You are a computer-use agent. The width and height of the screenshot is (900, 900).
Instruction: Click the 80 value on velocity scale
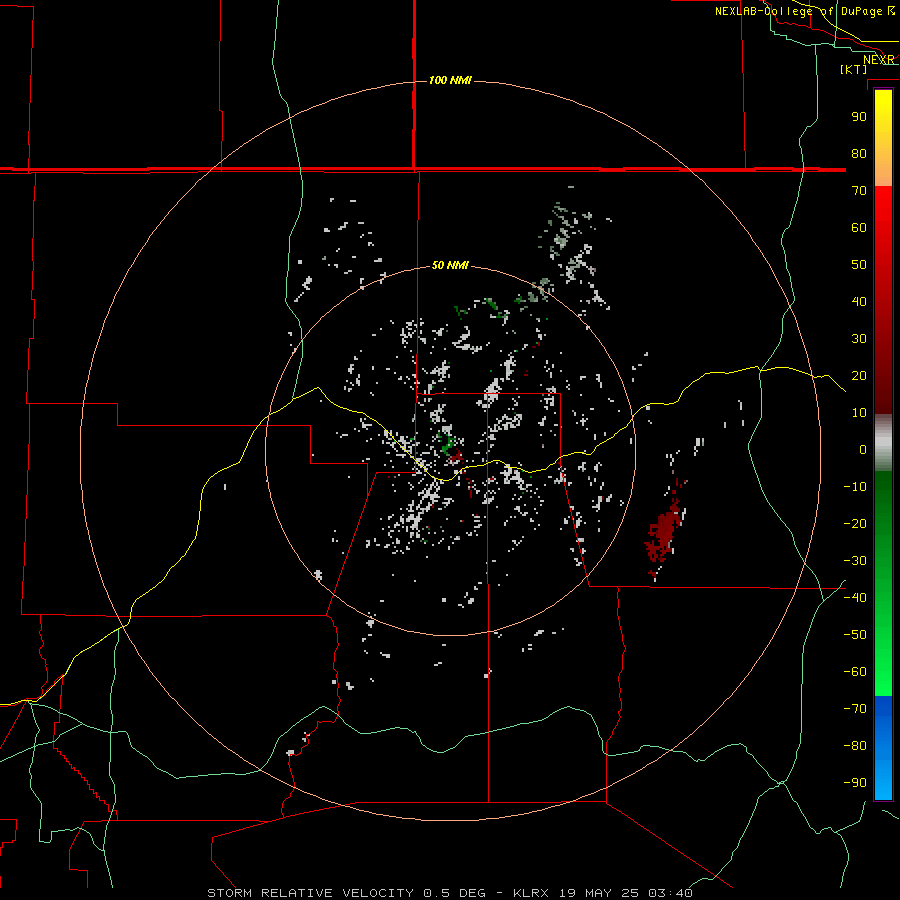(x=859, y=154)
